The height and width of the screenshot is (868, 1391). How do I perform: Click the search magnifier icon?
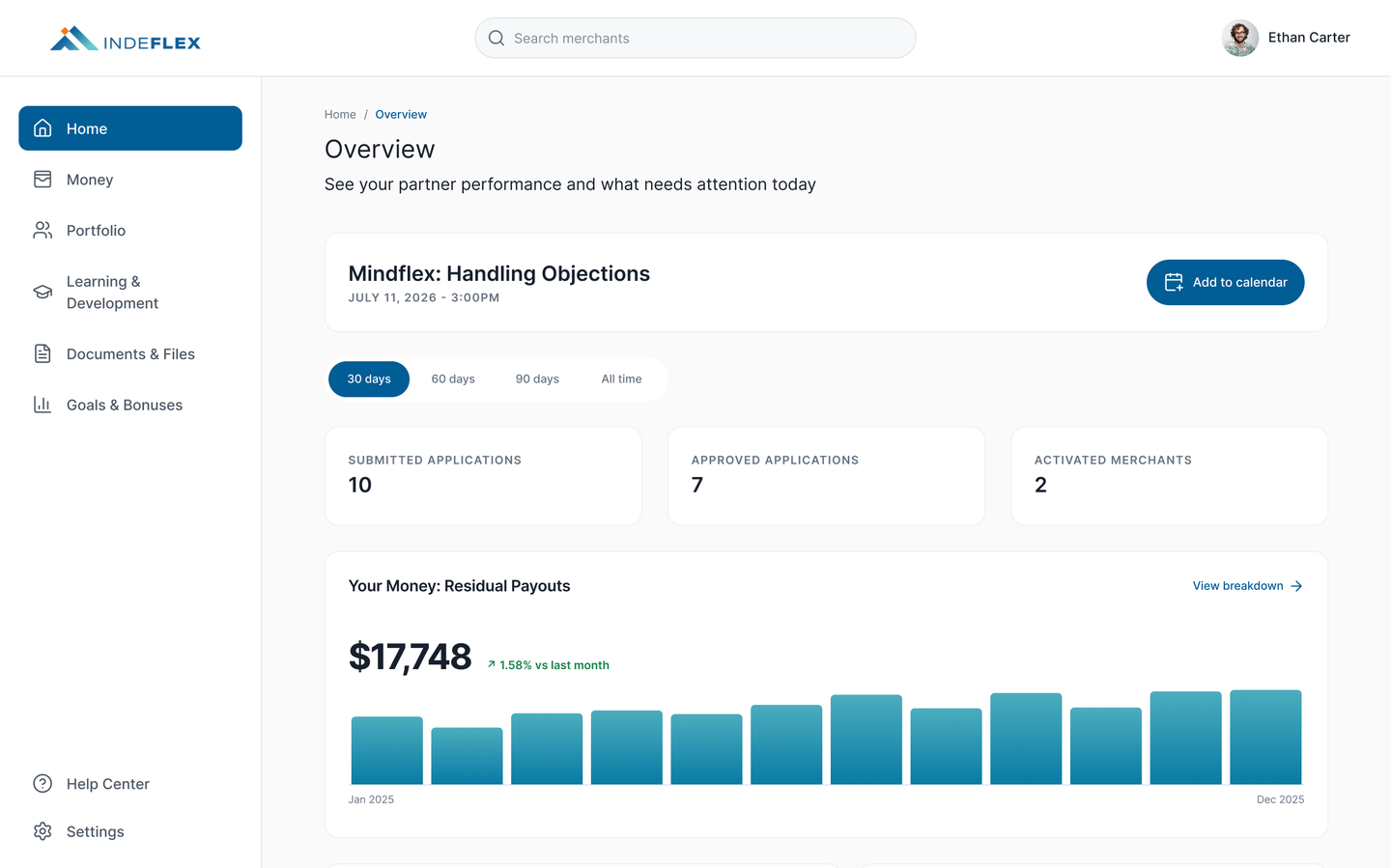pos(497,38)
